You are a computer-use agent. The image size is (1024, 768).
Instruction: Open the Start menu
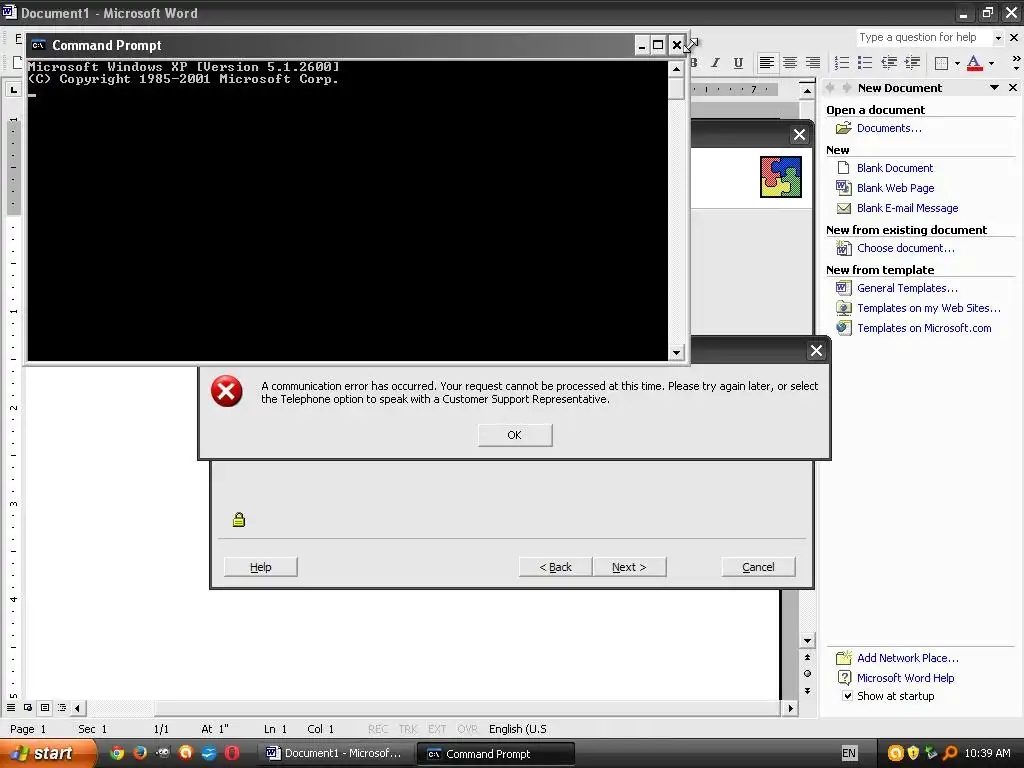48,753
